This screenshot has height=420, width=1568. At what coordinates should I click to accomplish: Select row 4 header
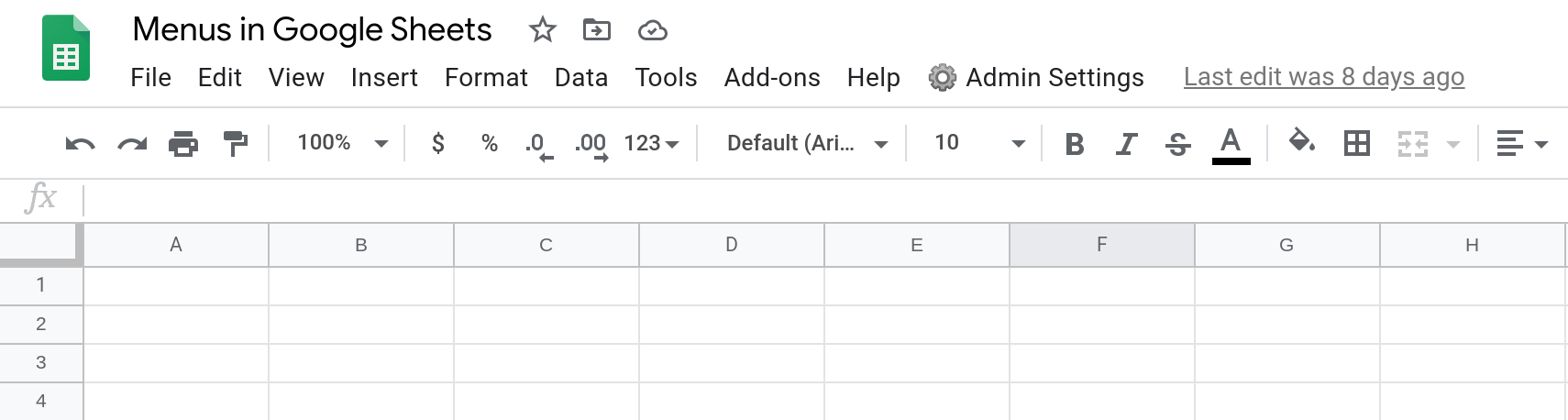click(41, 401)
